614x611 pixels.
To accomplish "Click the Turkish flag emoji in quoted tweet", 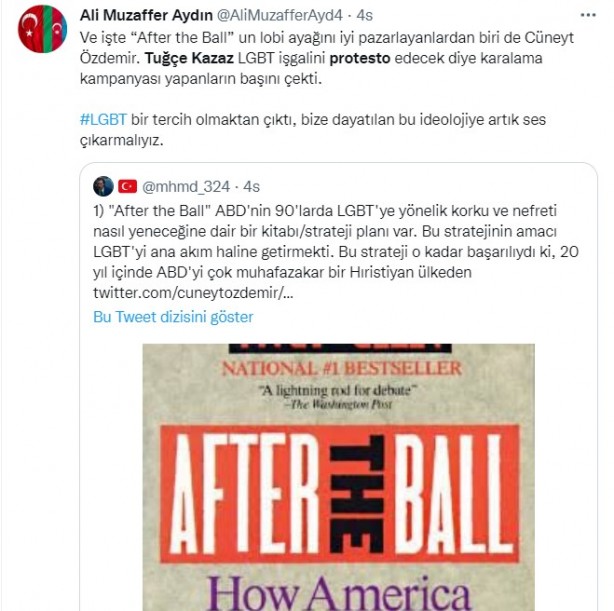I will (x=128, y=186).
